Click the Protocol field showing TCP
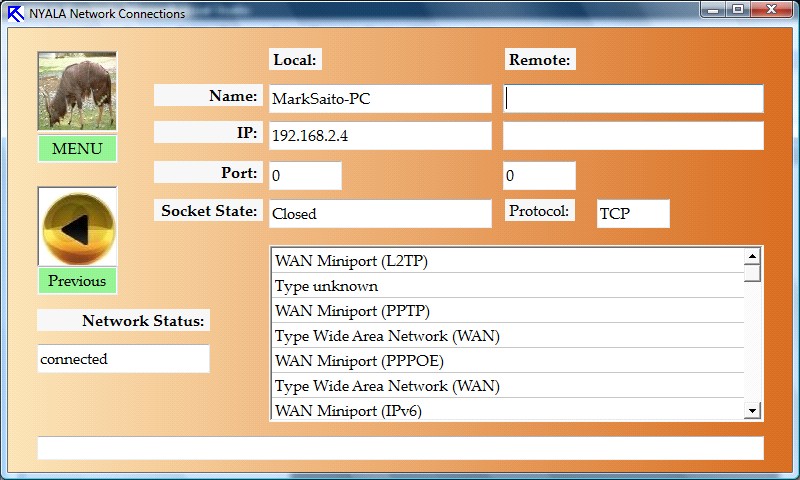Image resolution: width=800 pixels, height=480 pixels. coord(632,213)
